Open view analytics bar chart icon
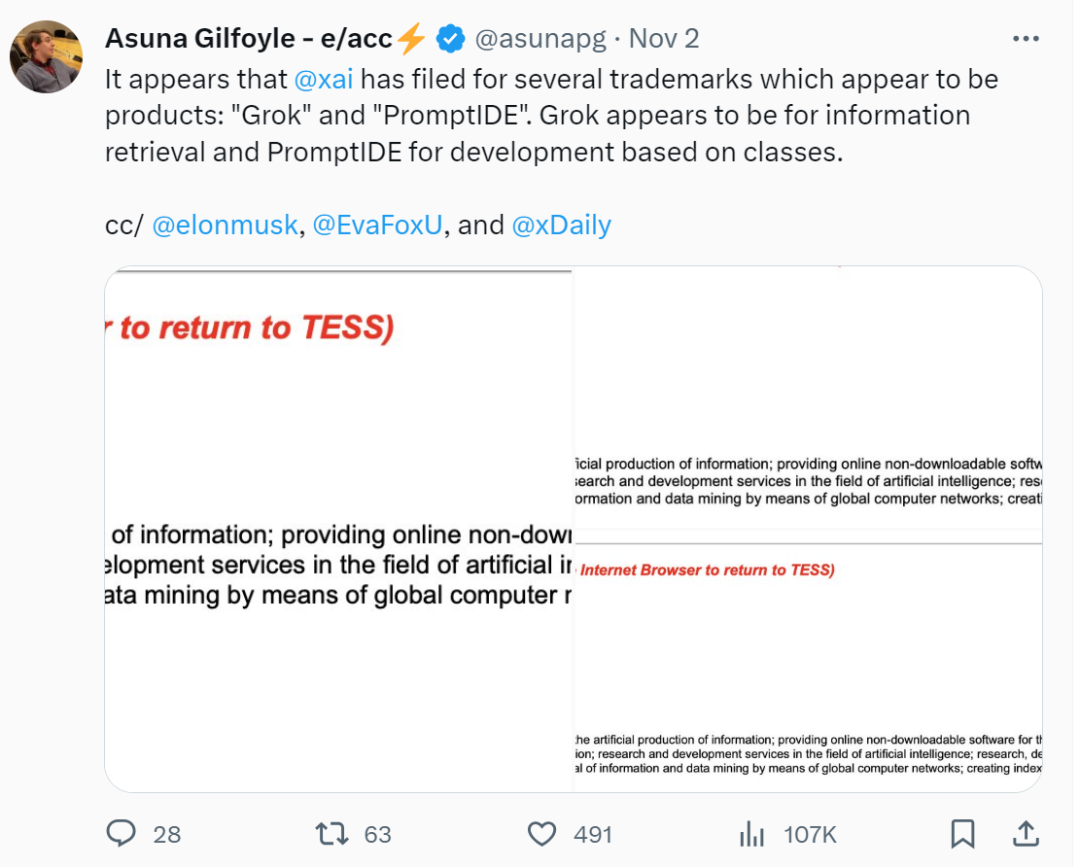Screen dimensions: 1080x867 coord(752,834)
